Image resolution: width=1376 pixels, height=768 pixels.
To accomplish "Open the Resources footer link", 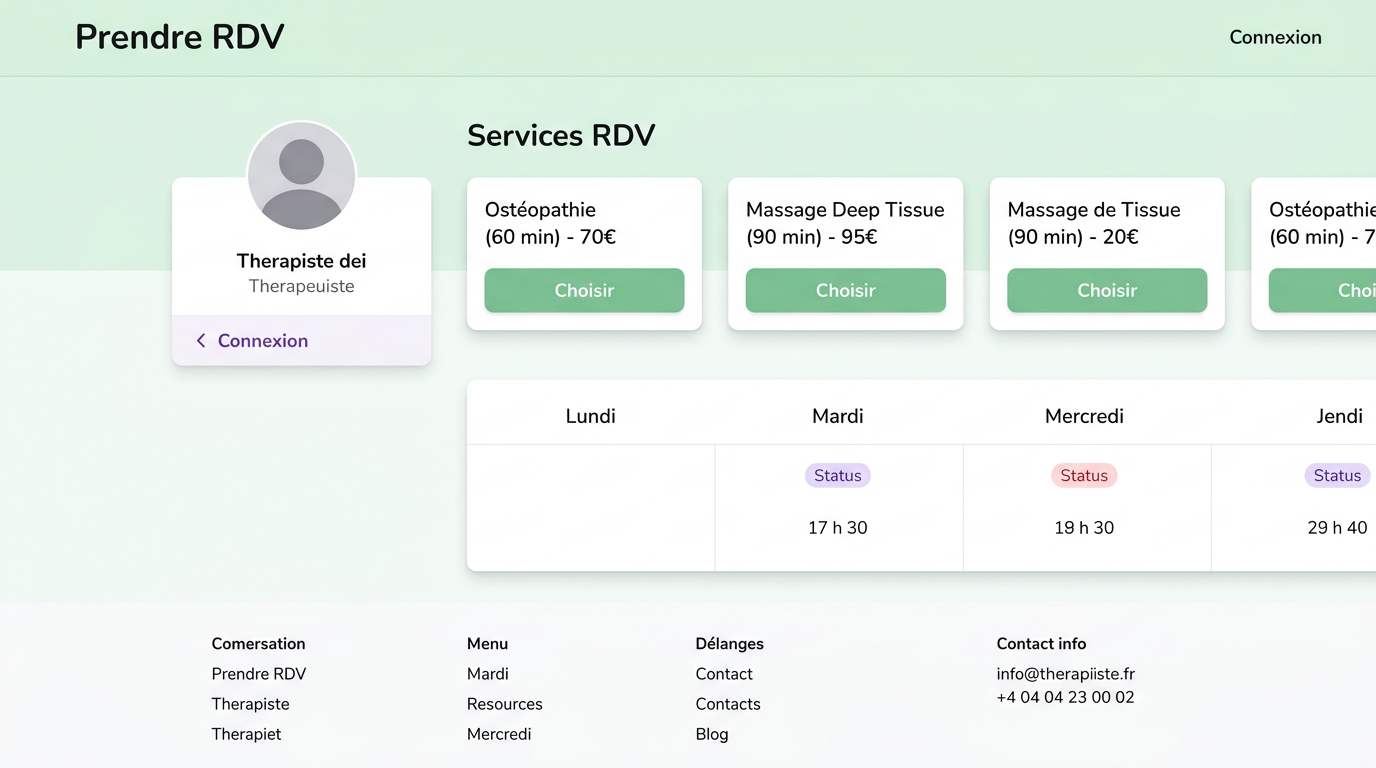I will 505,704.
